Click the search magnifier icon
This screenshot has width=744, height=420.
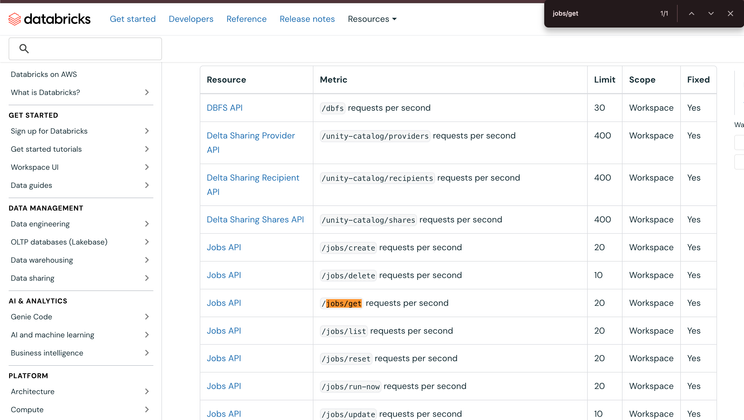point(24,49)
